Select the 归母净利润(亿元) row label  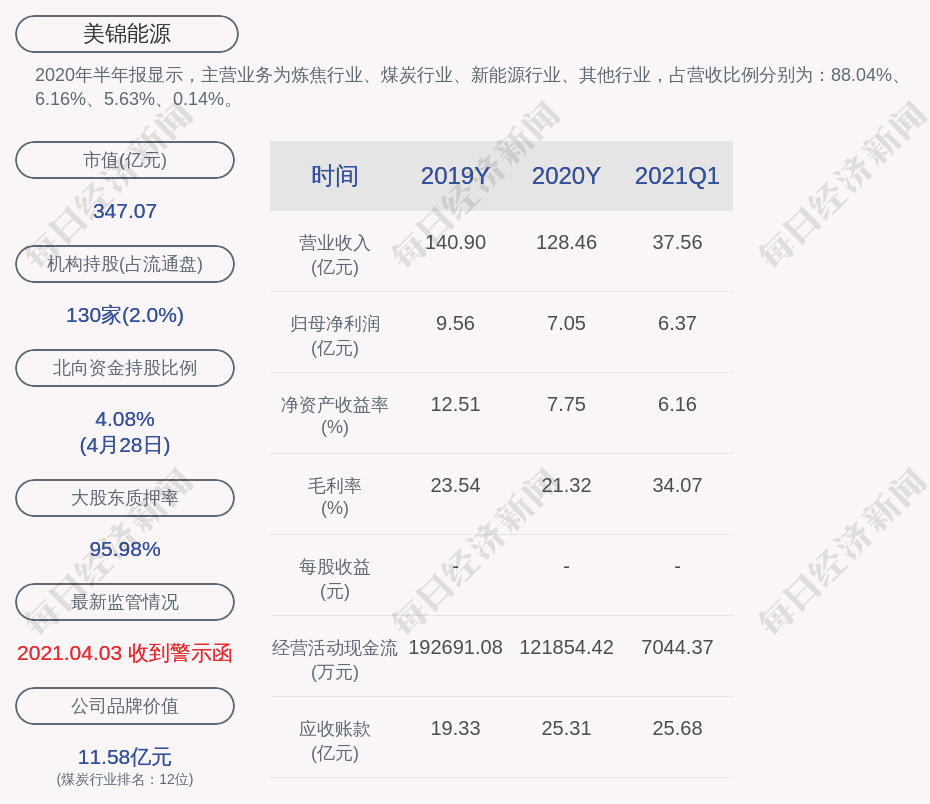click(334, 336)
